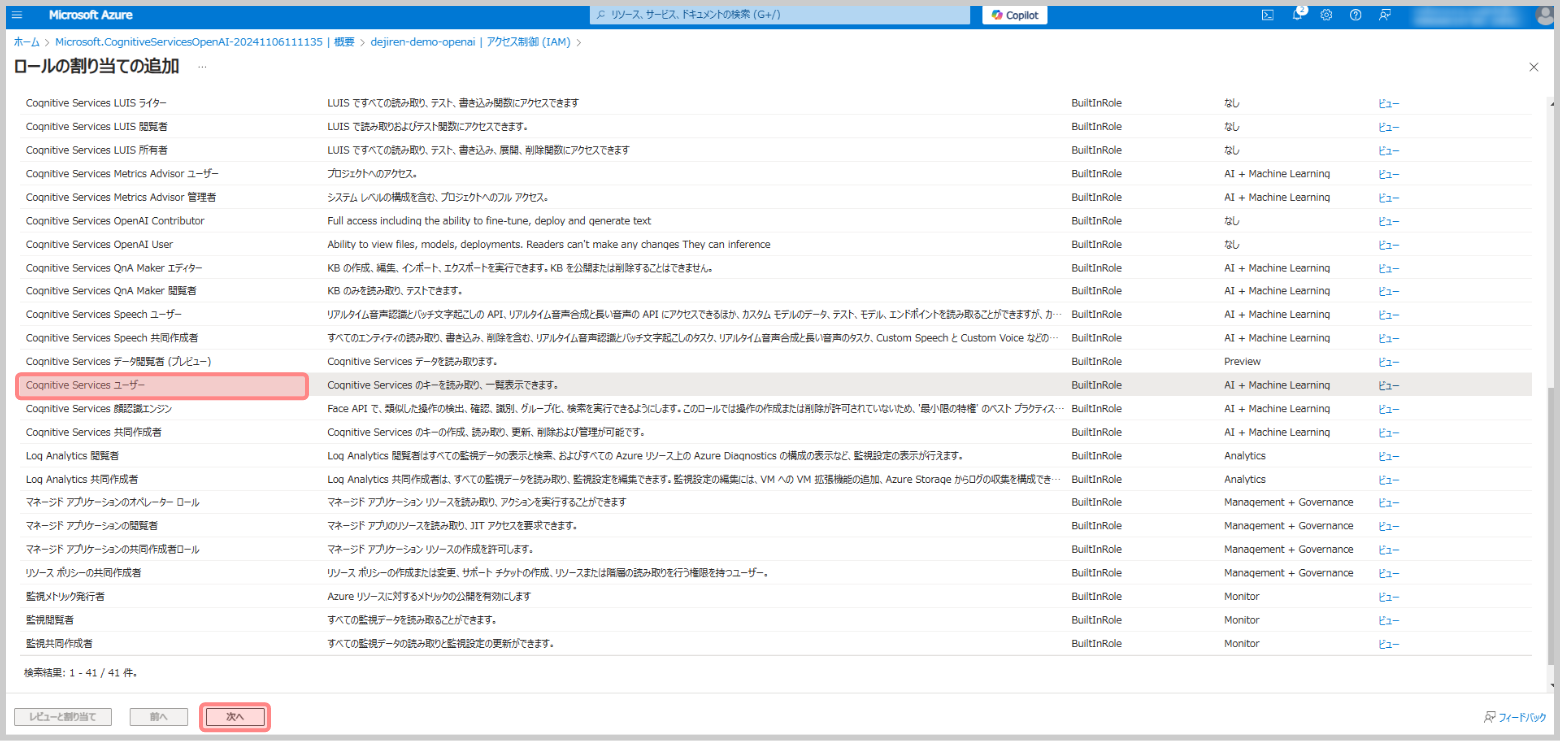The width and height of the screenshot is (1560, 741).
Task: Select Cognitive Services LUIS 閲覧者 role
Action: [x=97, y=127]
